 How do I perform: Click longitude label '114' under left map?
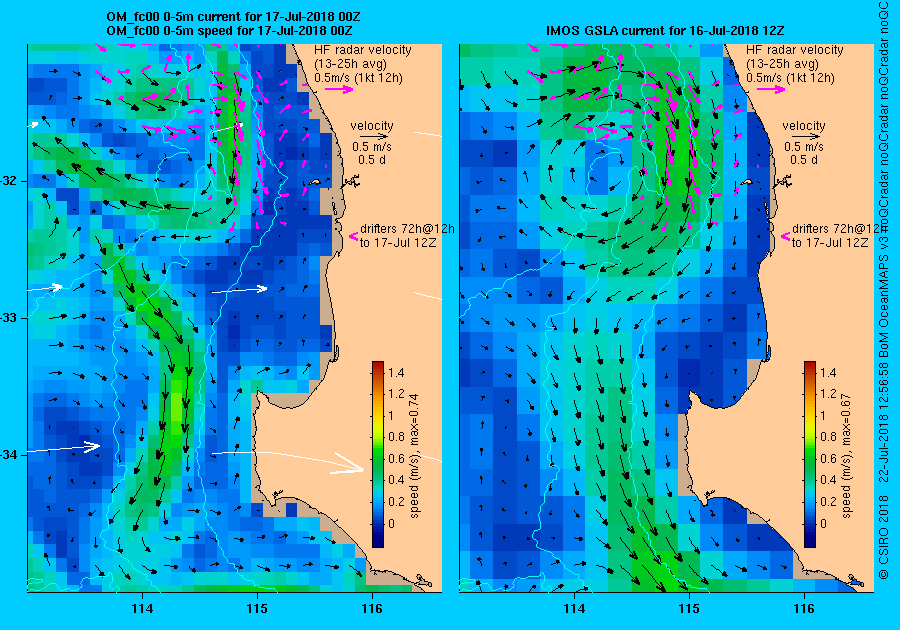[x=142, y=609]
